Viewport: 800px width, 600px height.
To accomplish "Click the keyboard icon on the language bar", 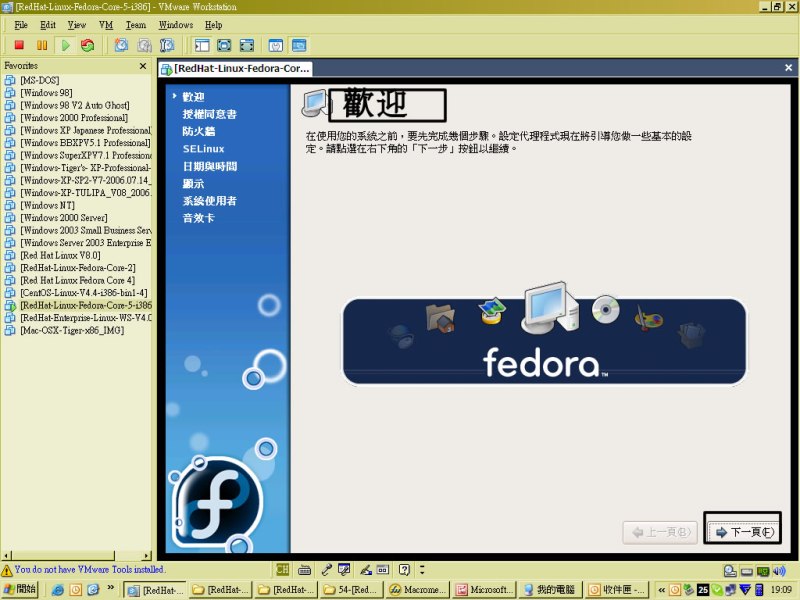I will pos(305,569).
